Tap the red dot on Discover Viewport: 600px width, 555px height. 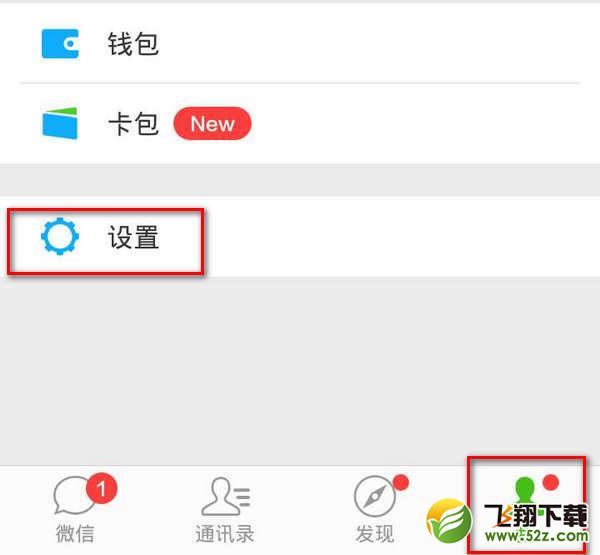pyautogui.click(x=401, y=482)
